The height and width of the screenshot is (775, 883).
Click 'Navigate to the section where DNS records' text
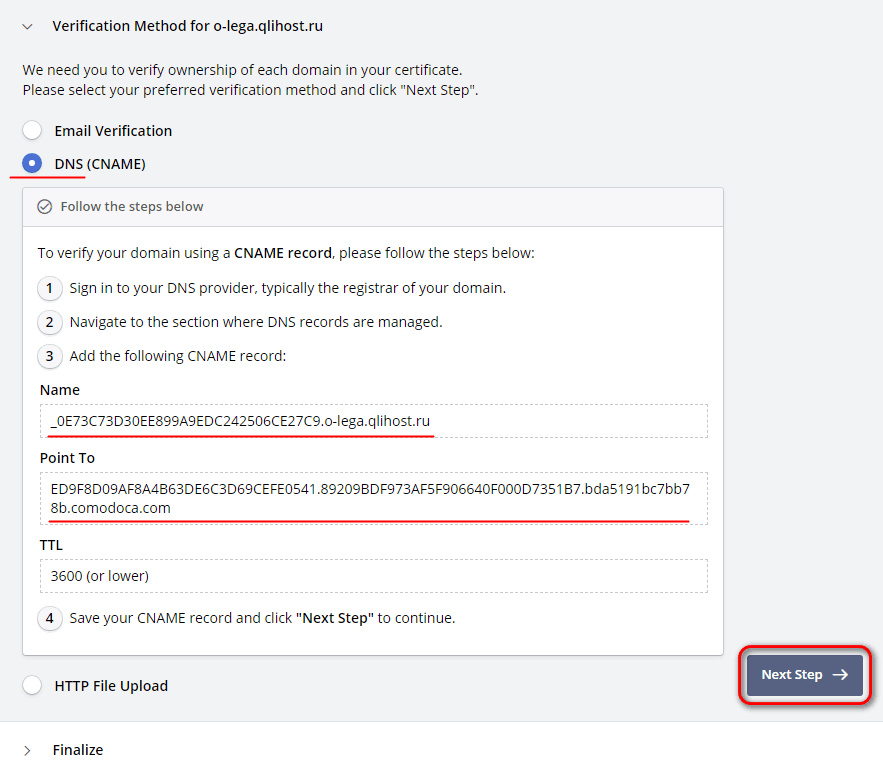point(256,322)
